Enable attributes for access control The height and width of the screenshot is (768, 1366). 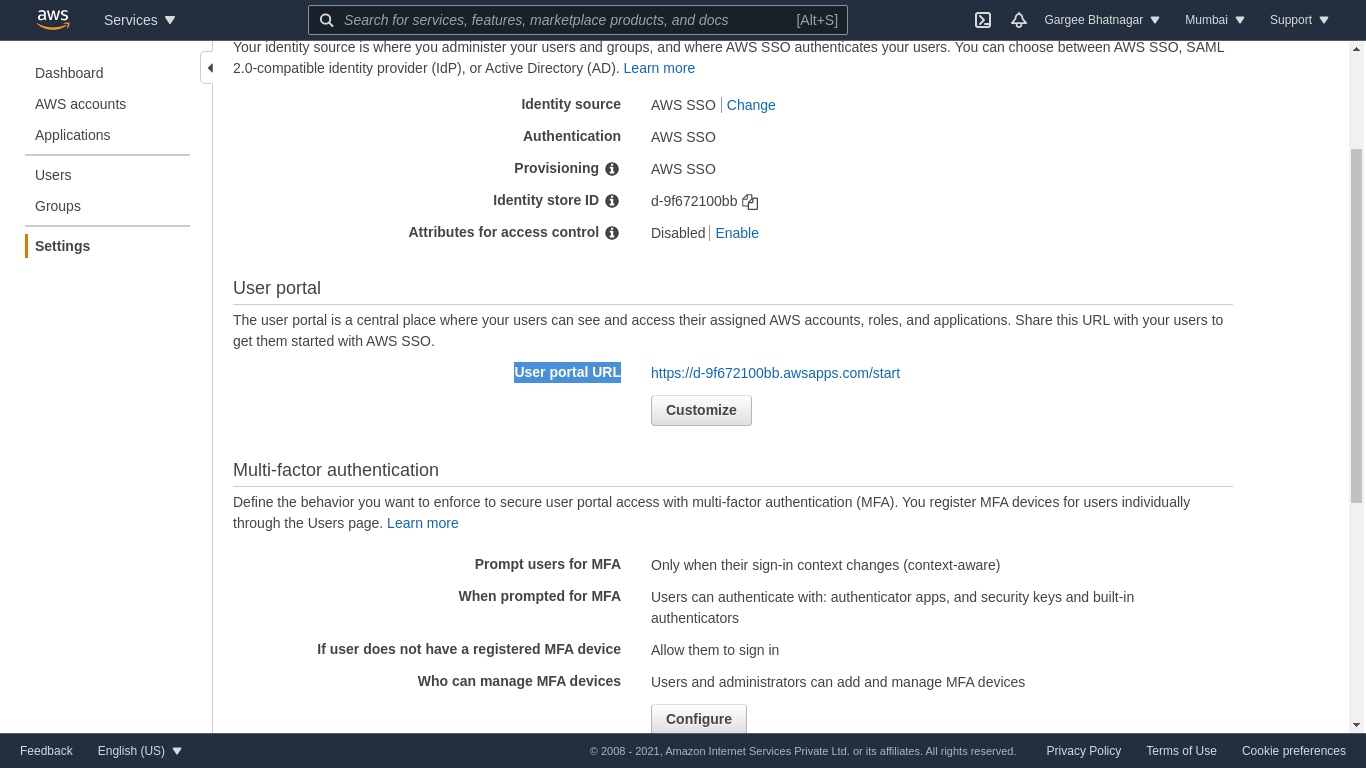tap(737, 233)
